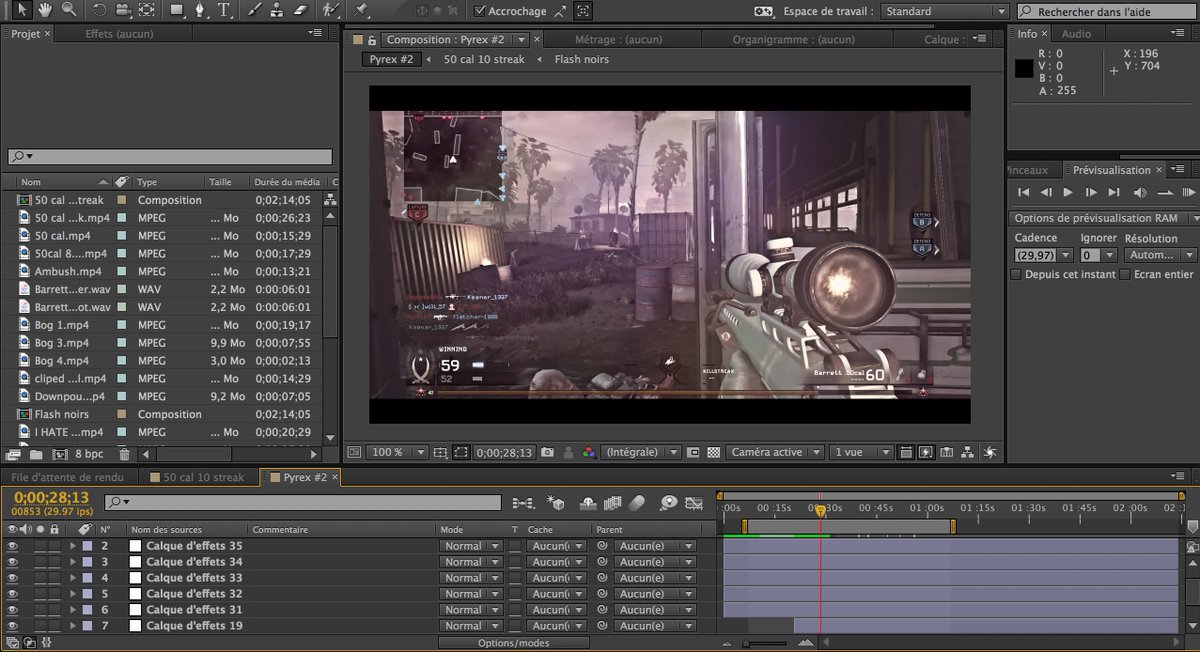Click the 8 bpc color depth button
The width and height of the screenshot is (1200, 652).
[x=88, y=455]
